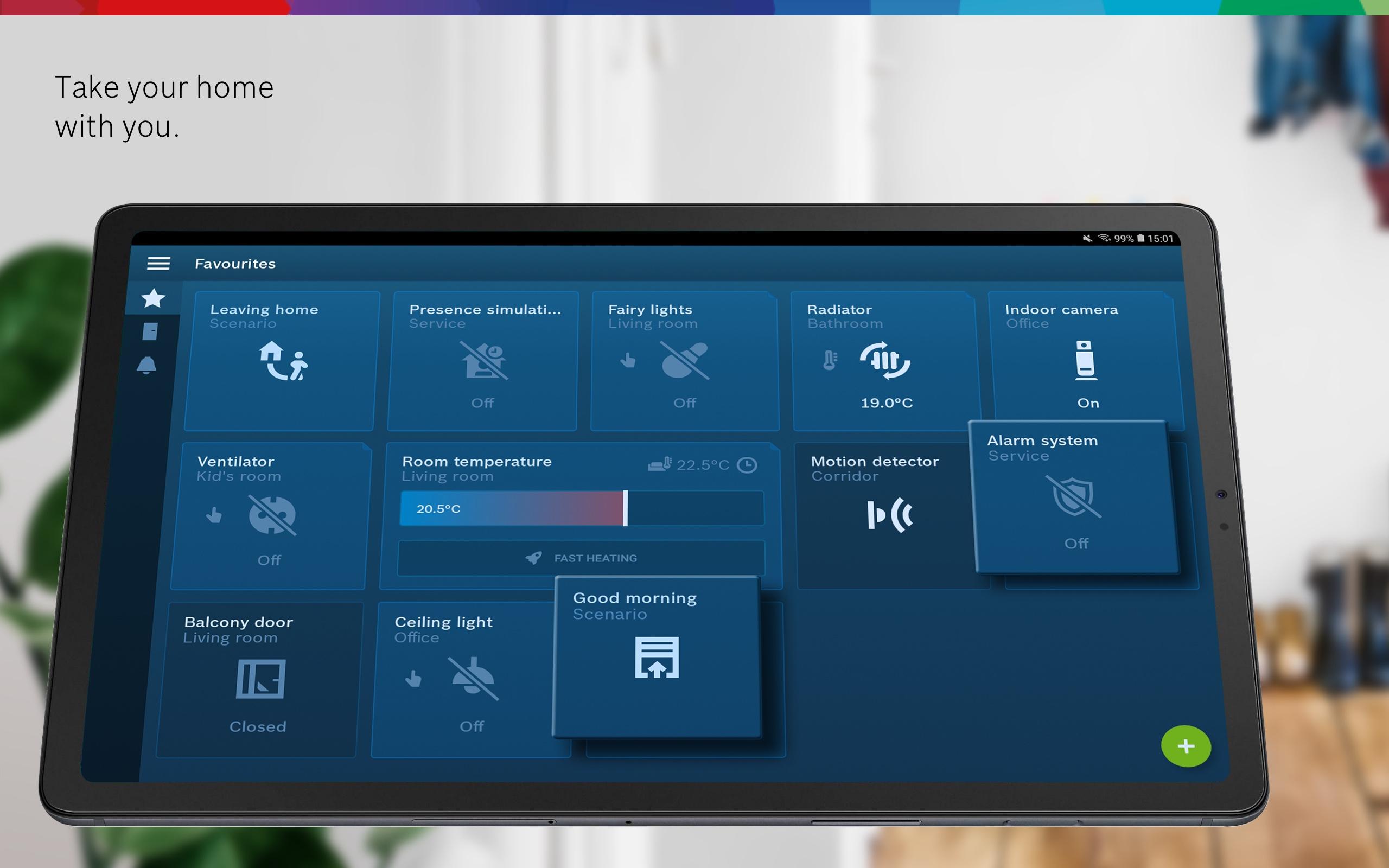
Task: Toggle the Ventilator fan icon
Action: pos(272,515)
